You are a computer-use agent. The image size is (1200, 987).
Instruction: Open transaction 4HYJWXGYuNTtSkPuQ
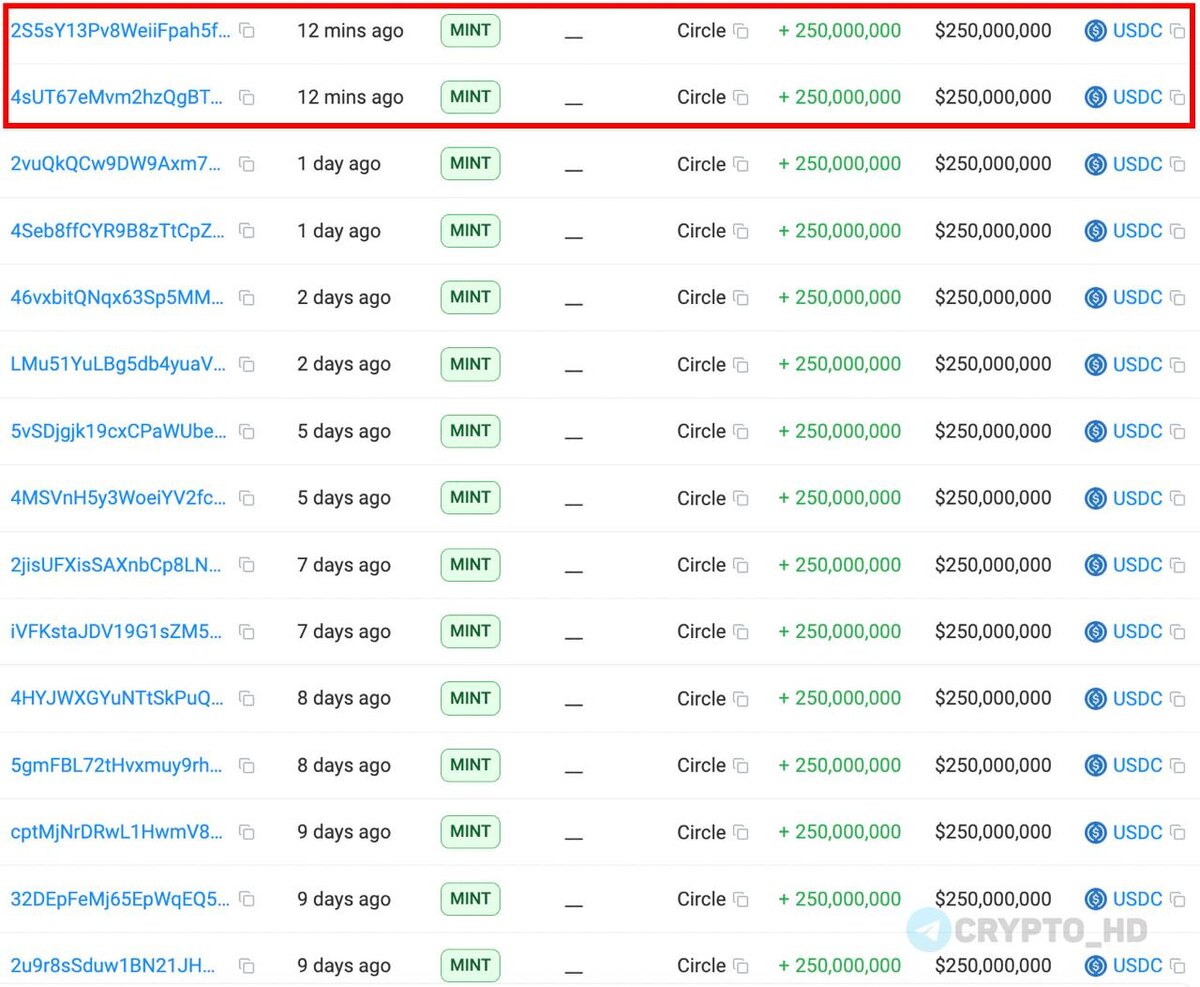pyautogui.click(x=117, y=698)
